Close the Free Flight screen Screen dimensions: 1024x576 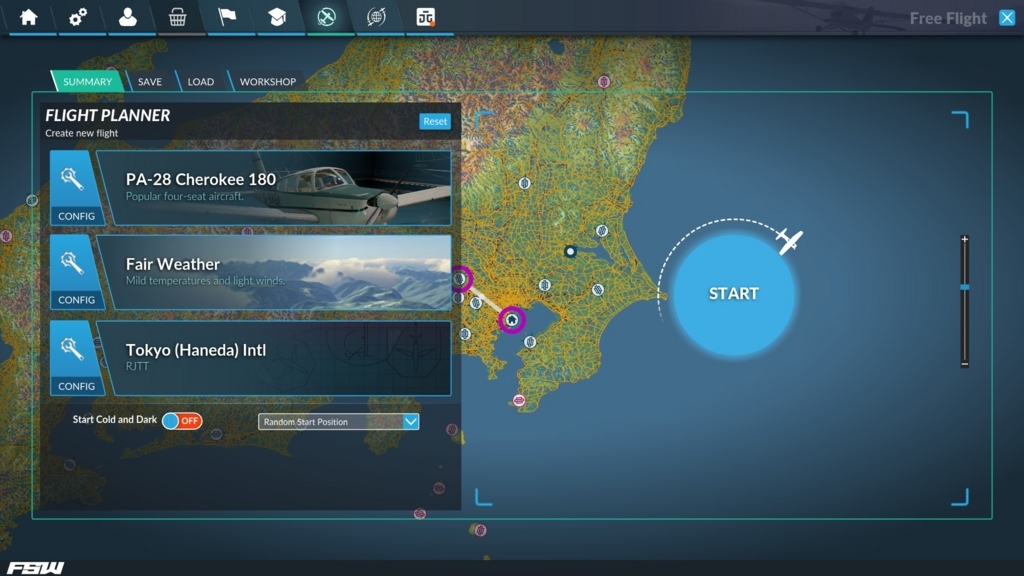tap(1007, 18)
